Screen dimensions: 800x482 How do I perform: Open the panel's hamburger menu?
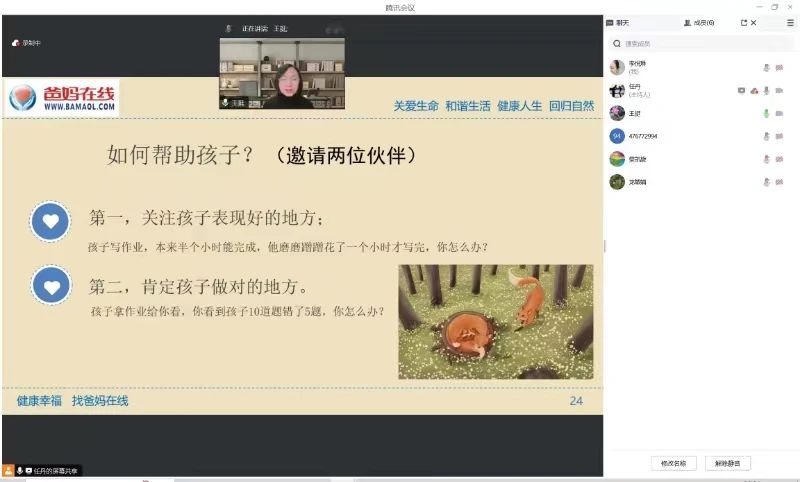(x=790, y=22)
